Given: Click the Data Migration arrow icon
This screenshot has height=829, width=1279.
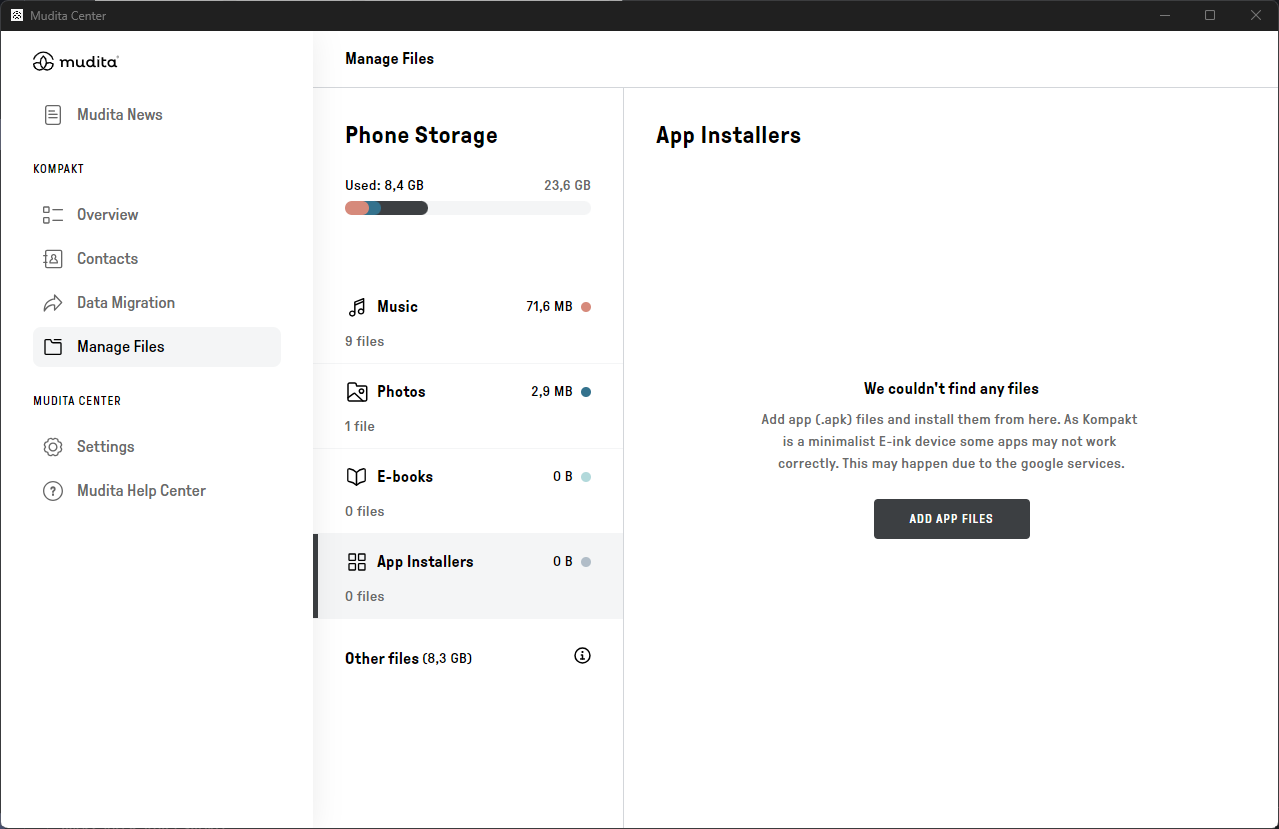Looking at the screenshot, I should [x=53, y=303].
